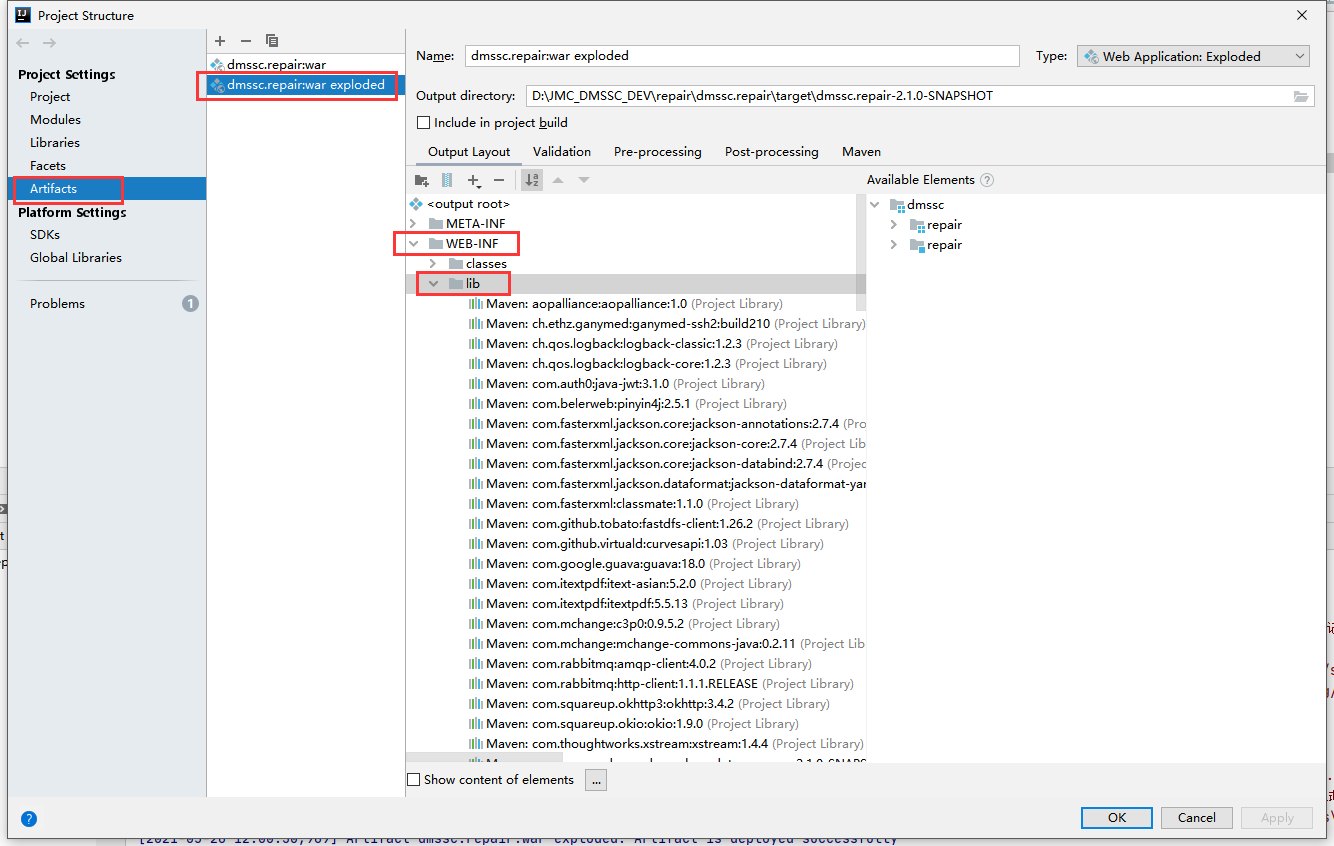Open SDKs under Platform Settings
Viewport: 1334px width, 846px height.
[45, 235]
